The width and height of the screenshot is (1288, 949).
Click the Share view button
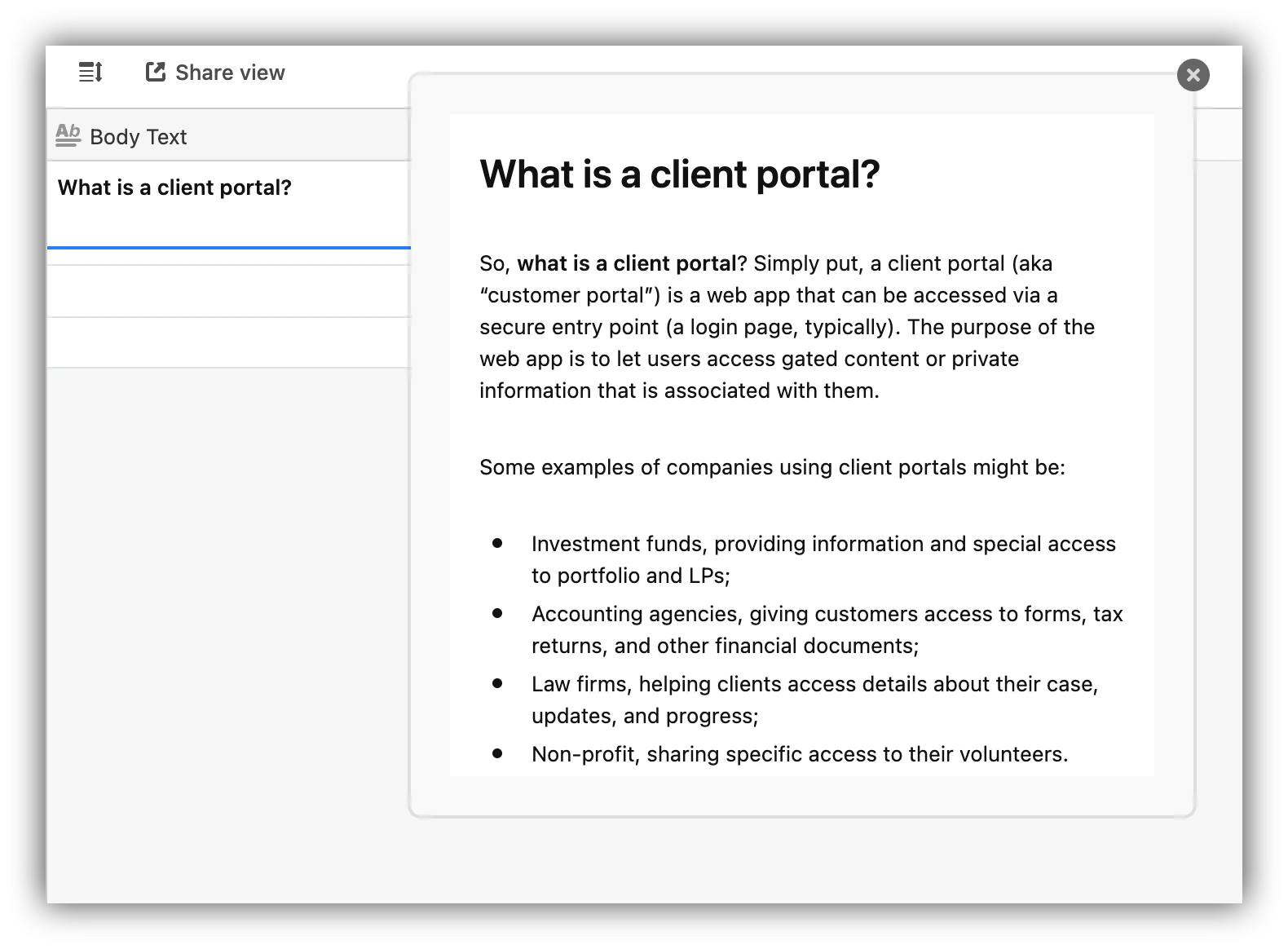(215, 73)
